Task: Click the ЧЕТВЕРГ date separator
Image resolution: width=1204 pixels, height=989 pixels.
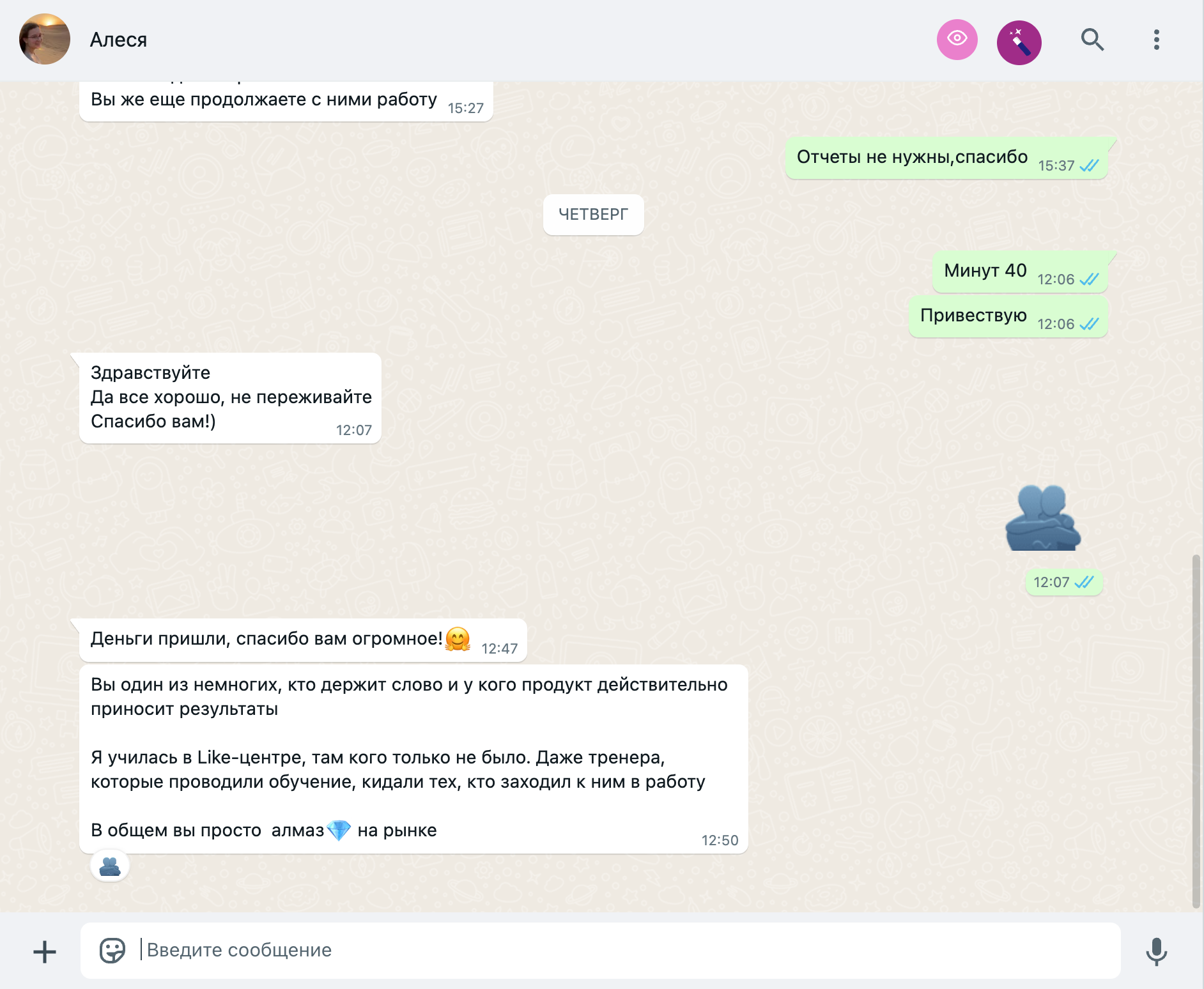Action: coord(593,214)
